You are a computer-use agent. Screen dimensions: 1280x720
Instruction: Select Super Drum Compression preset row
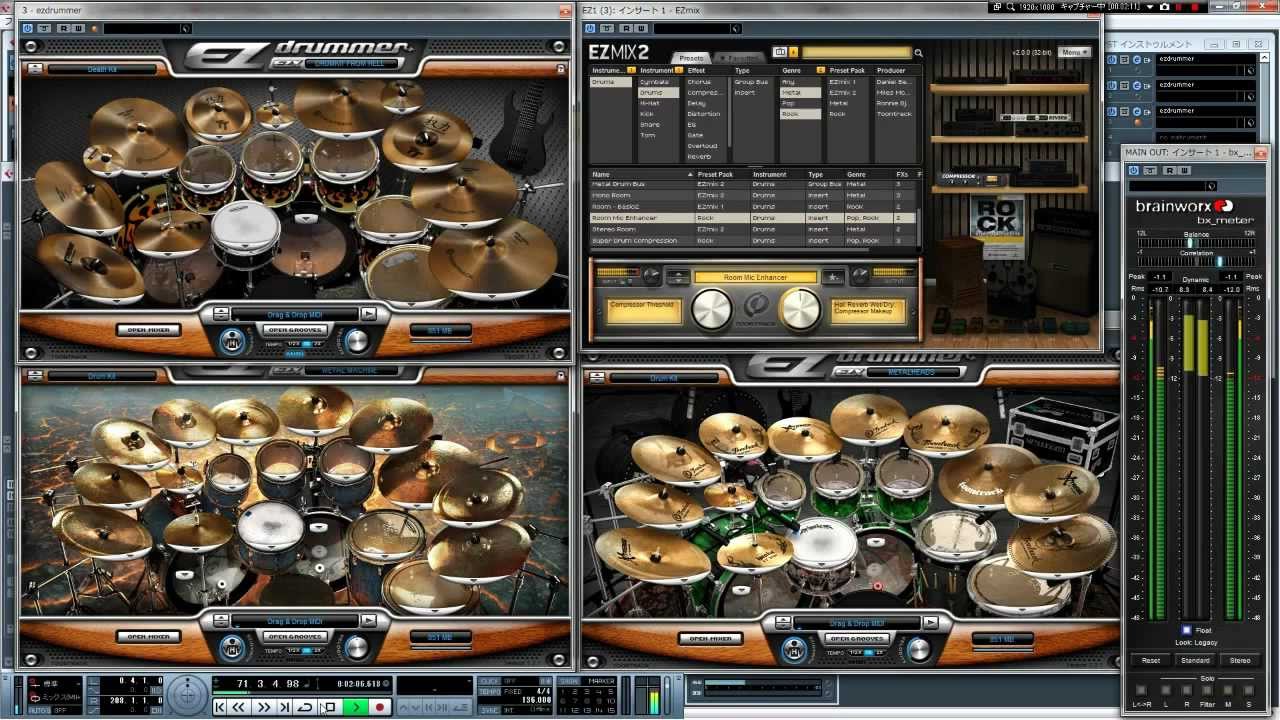point(754,240)
